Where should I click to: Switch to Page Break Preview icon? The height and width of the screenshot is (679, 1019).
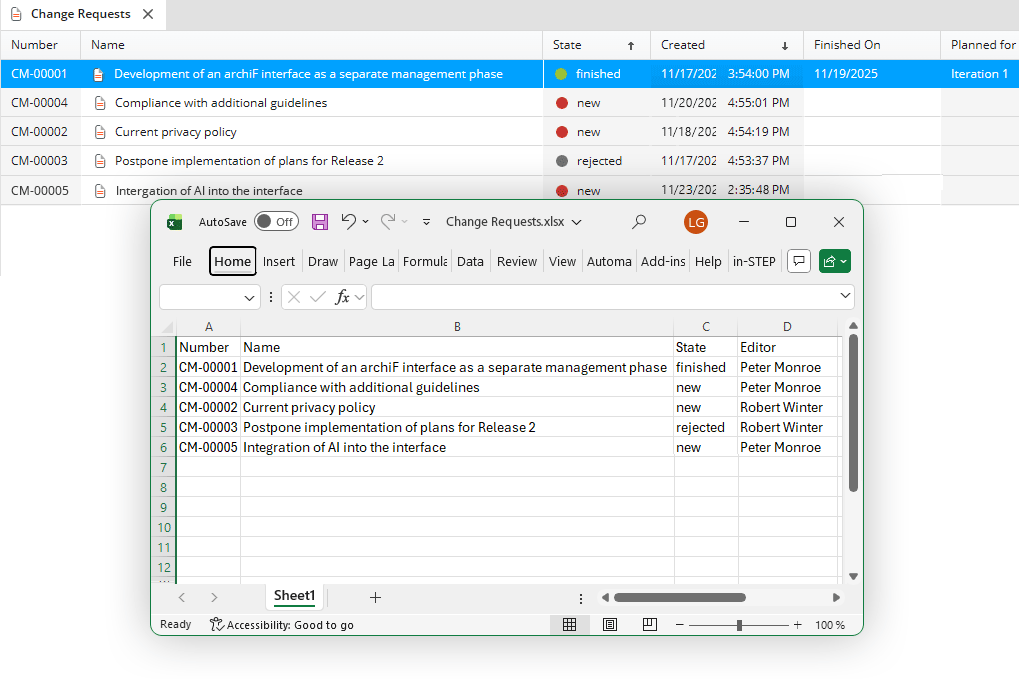coord(649,625)
